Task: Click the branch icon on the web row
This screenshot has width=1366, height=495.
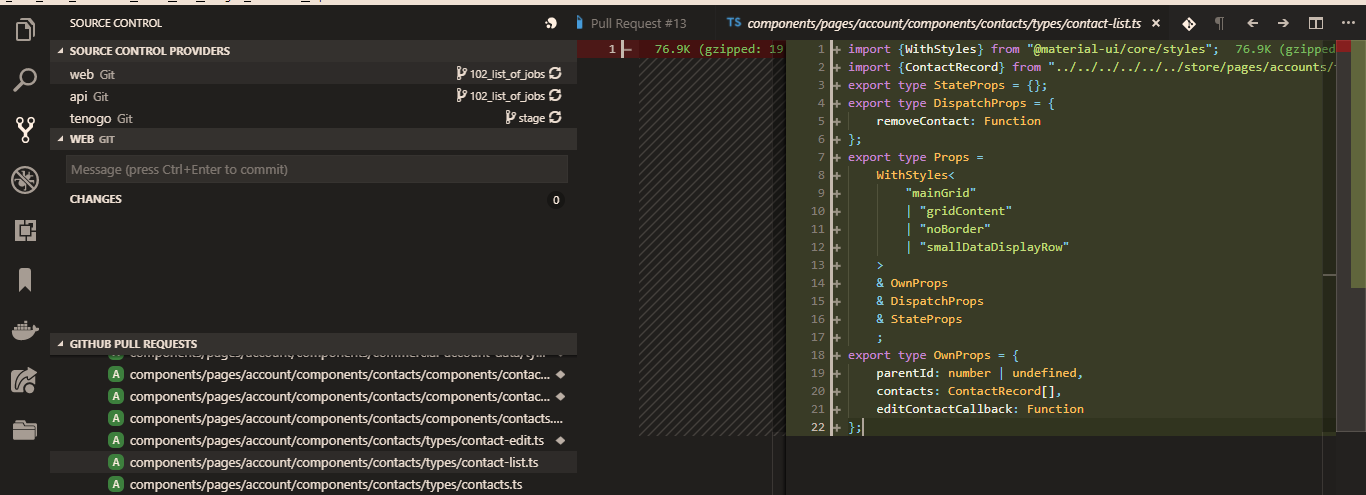Action: pos(461,74)
